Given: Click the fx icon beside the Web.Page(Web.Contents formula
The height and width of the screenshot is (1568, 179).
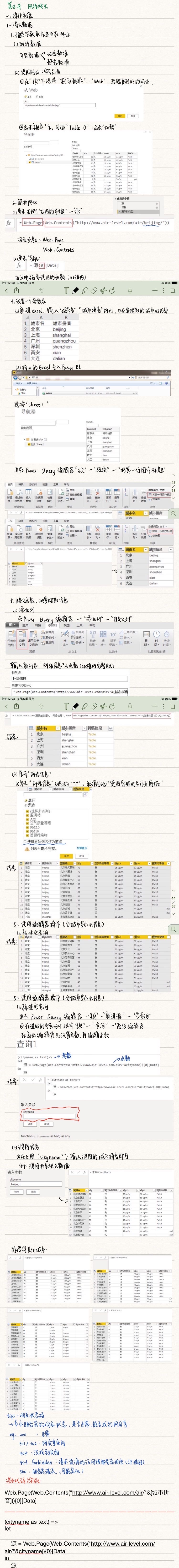Looking at the screenshot, I should (9, 223).
